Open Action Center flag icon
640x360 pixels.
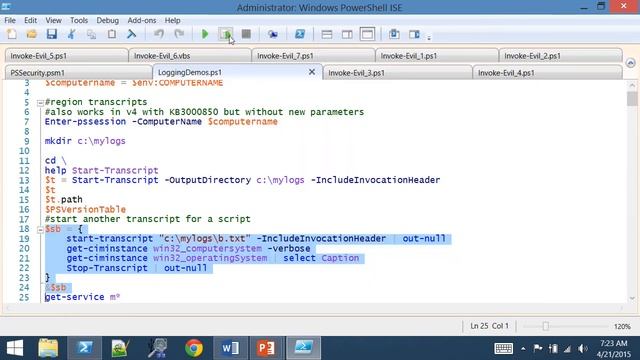538,349
